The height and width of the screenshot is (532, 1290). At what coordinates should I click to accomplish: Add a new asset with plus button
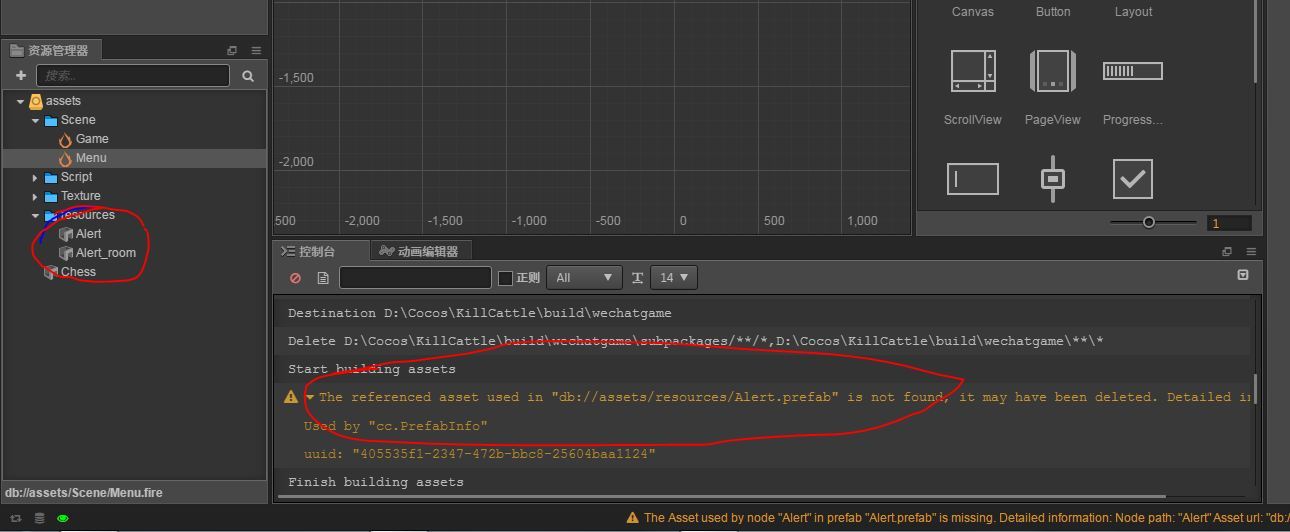[20, 75]
